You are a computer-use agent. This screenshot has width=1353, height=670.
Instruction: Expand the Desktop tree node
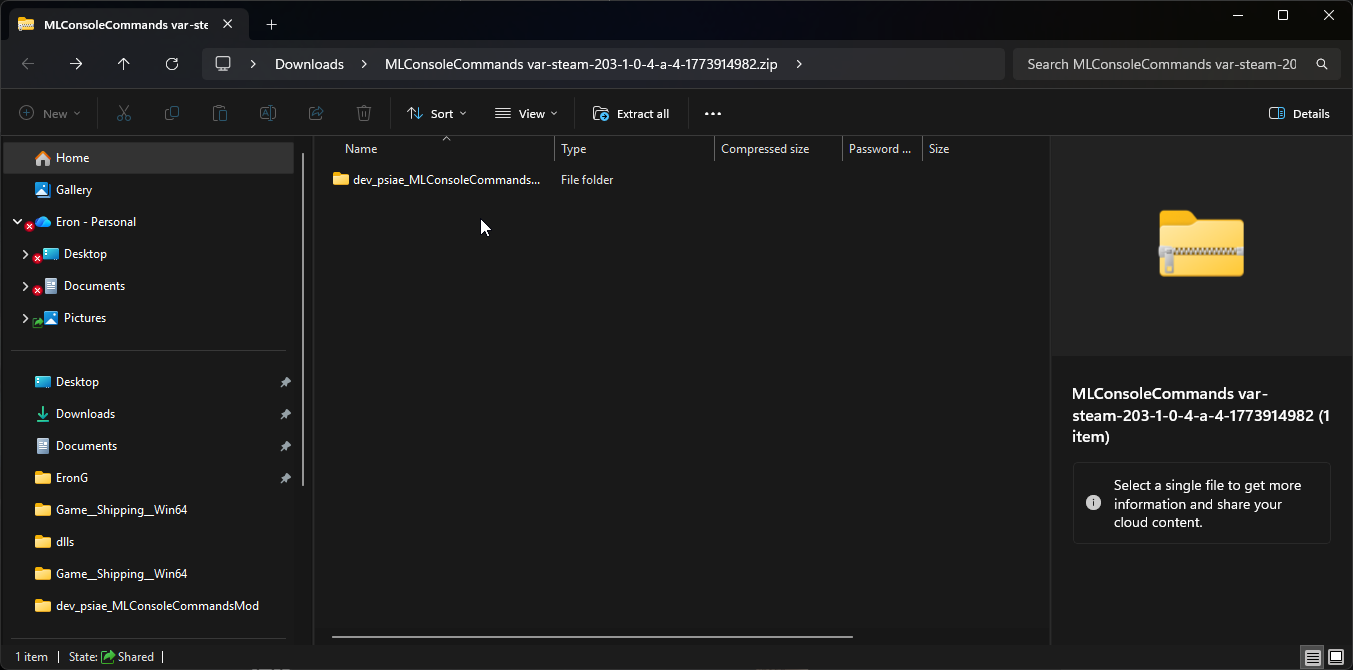tap(25, 254)
